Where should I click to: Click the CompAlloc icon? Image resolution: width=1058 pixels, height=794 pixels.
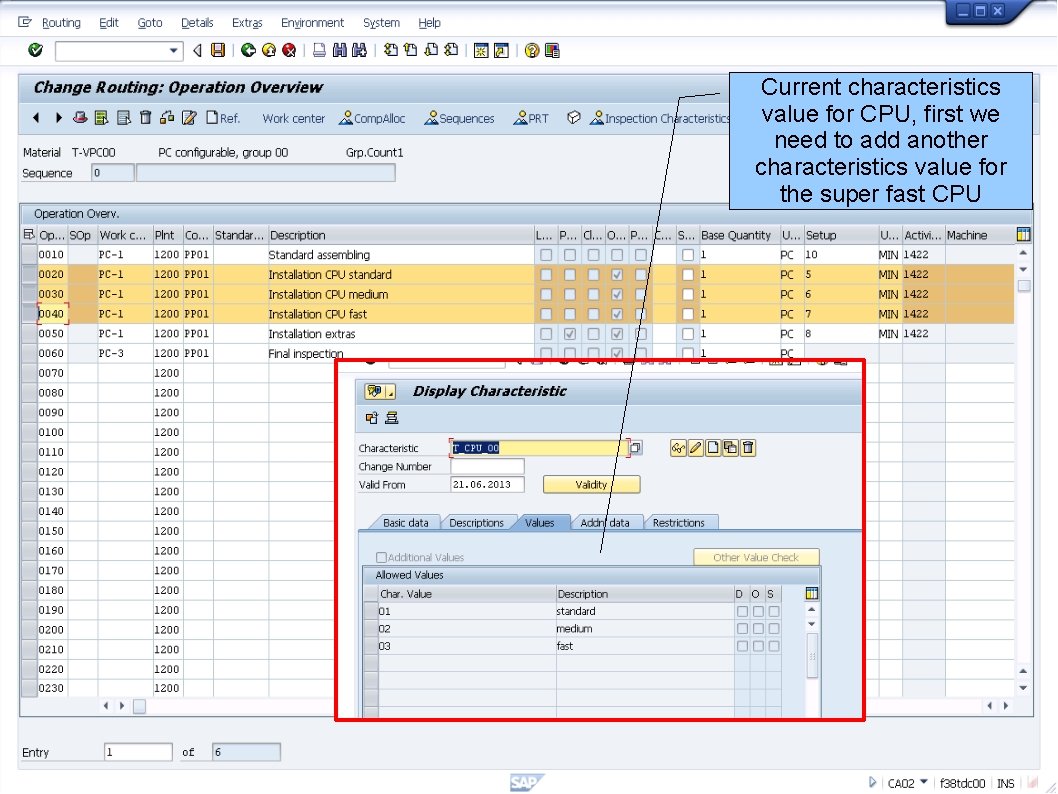point(372,117)
